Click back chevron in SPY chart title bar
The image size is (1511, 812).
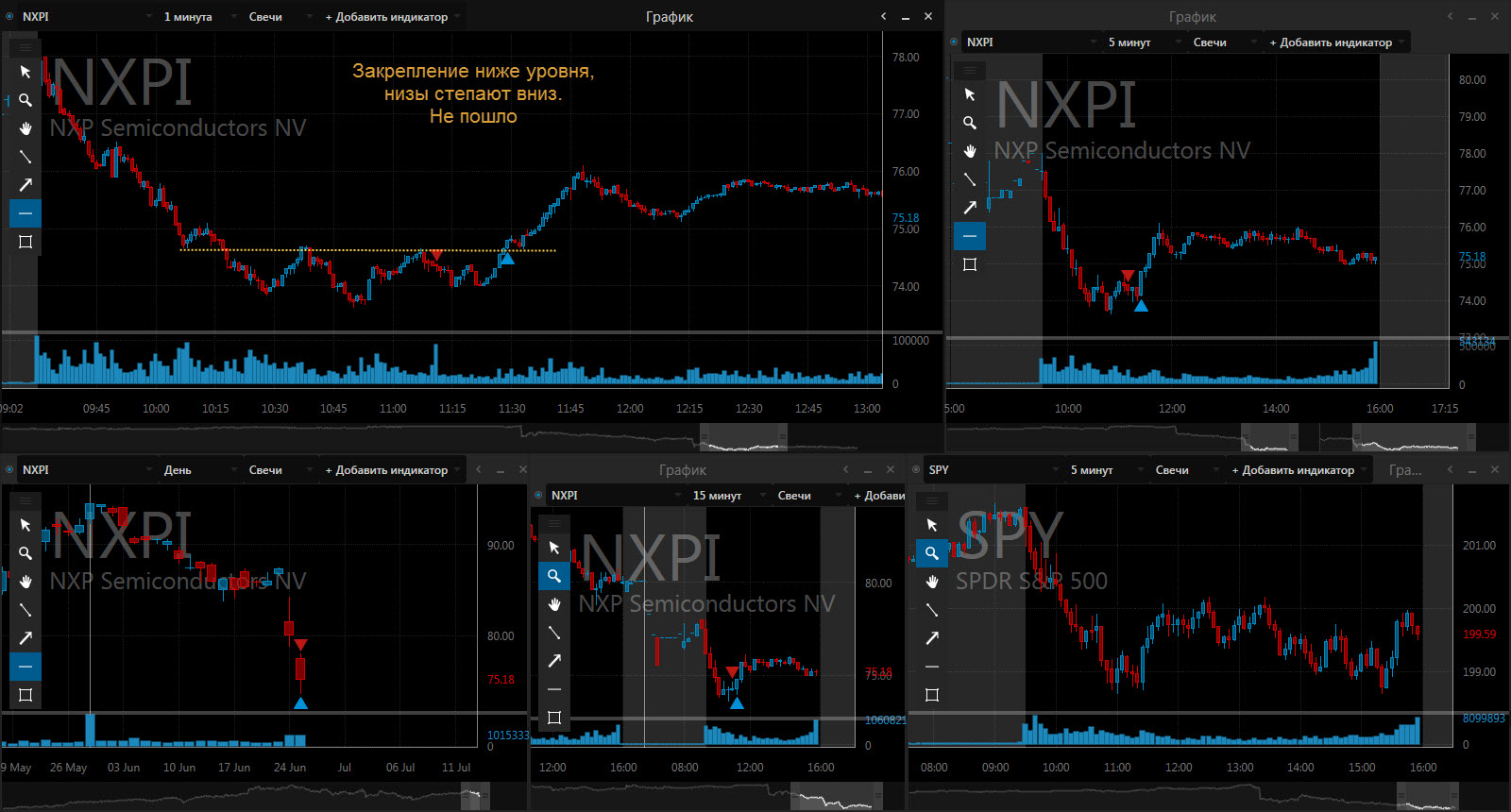(x=1450, y=469)
